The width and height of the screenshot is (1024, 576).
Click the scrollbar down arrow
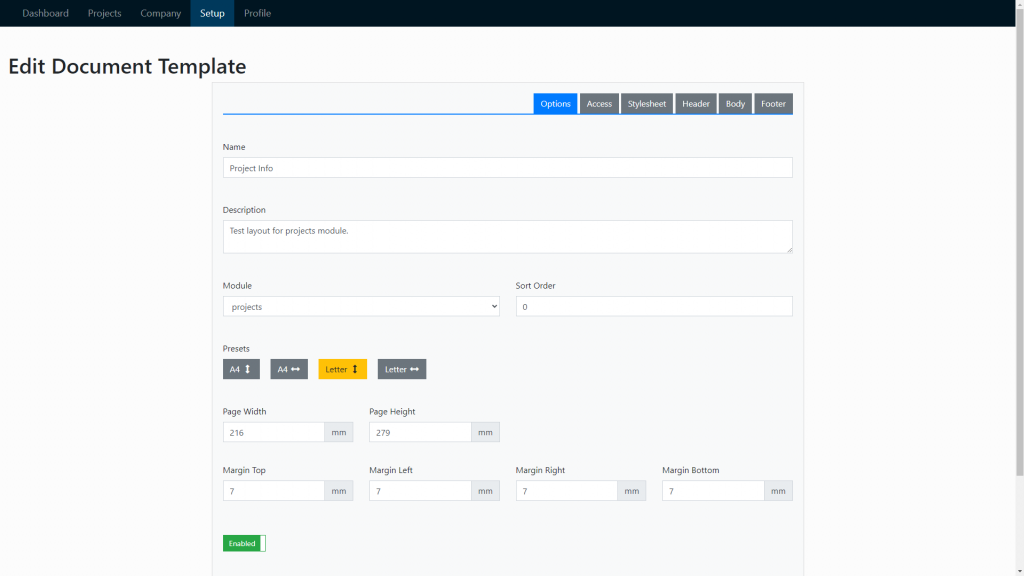point(1017,569)
